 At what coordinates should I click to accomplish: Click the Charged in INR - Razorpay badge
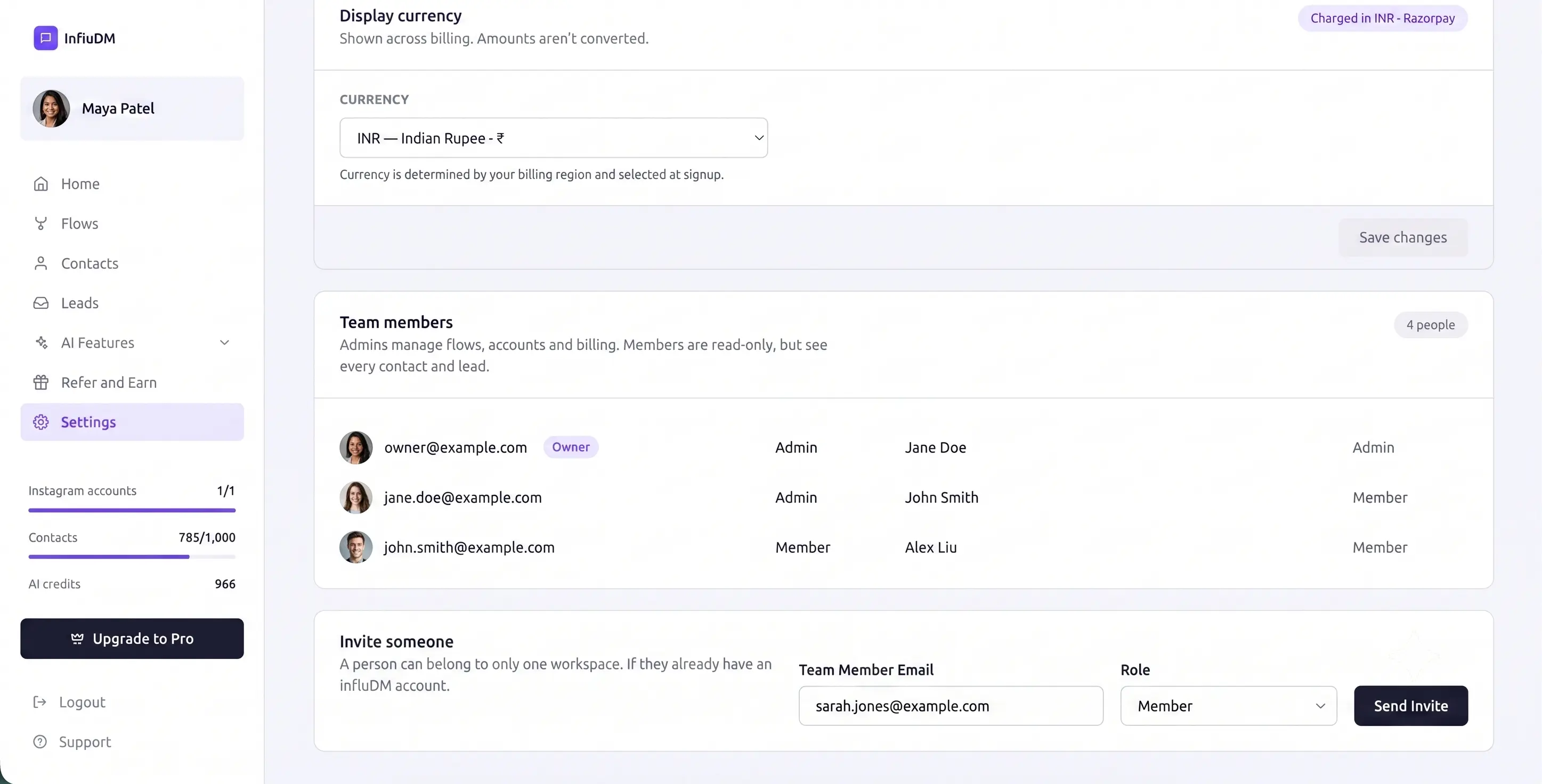(1383, 18)
